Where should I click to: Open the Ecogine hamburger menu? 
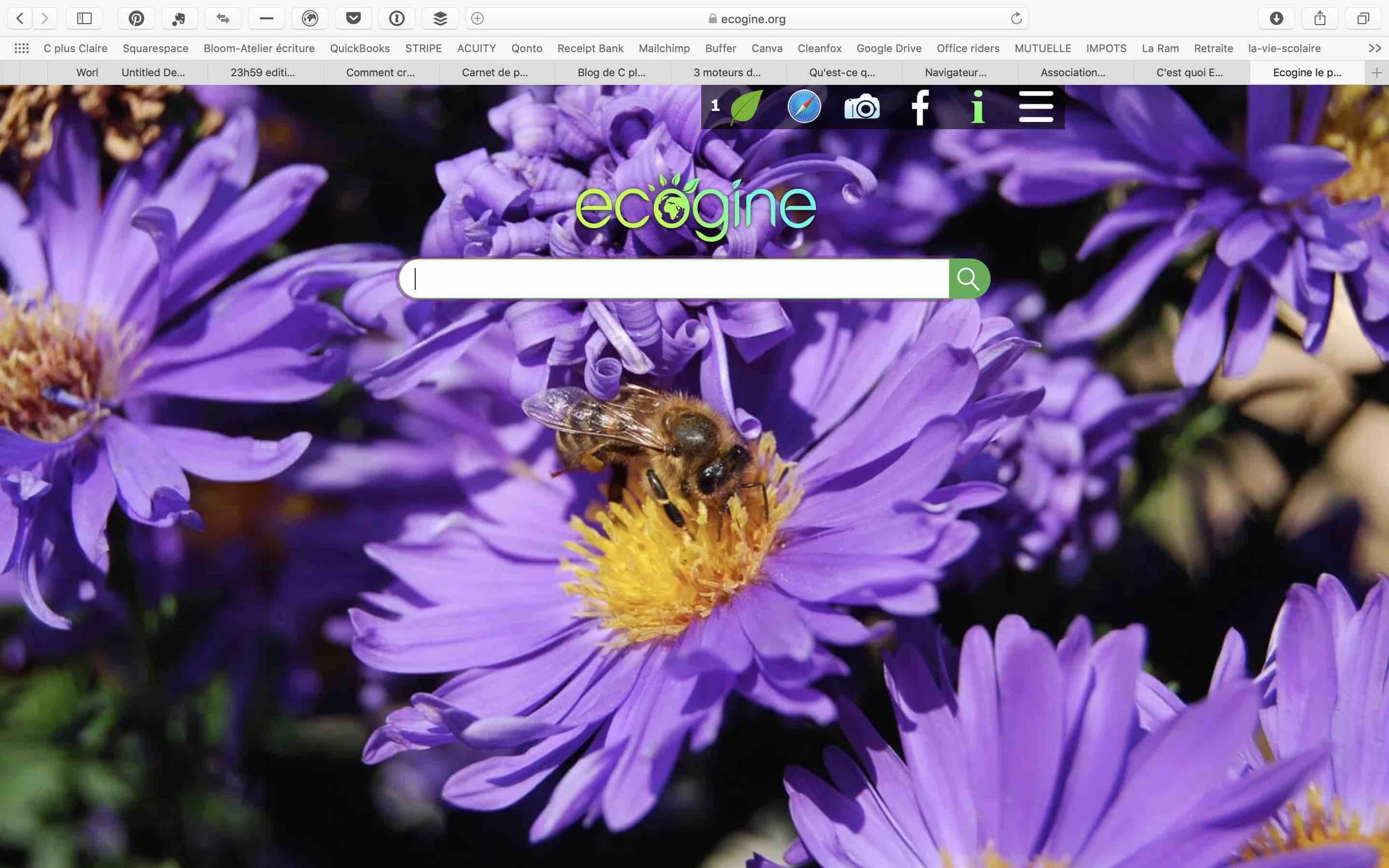(x=1036, y=107)
